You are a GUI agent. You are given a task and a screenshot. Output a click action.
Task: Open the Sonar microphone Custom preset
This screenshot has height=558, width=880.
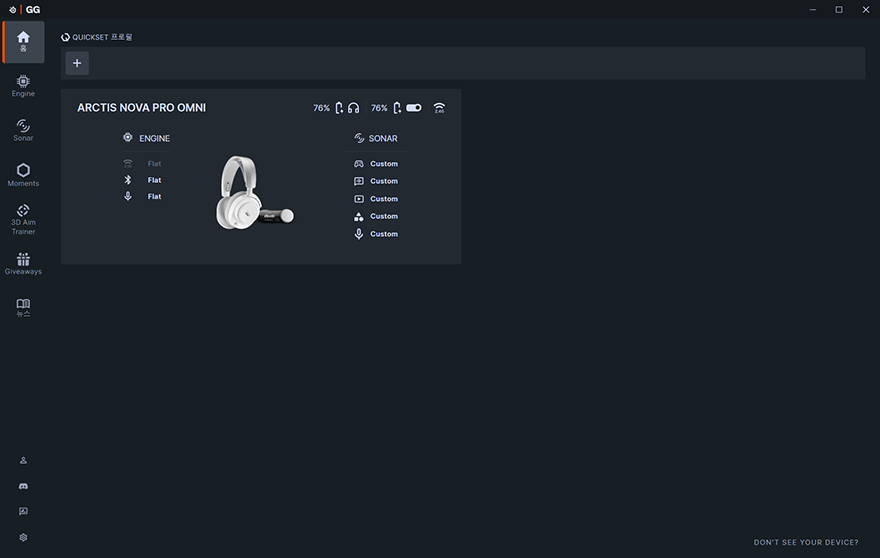384,234
